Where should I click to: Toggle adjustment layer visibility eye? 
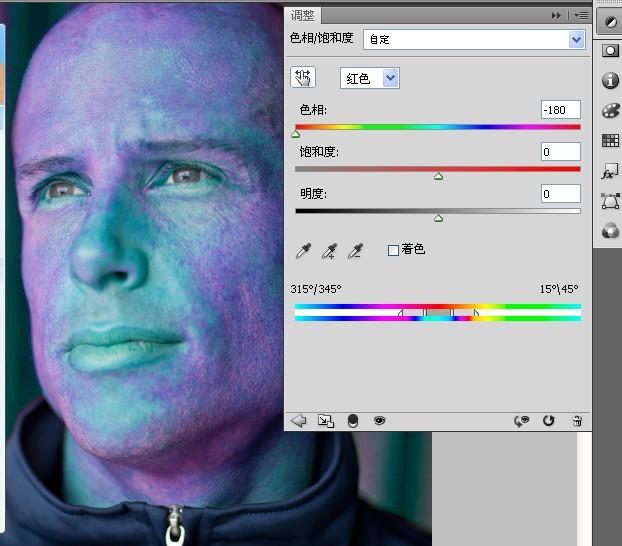click(x=379, y=420)
